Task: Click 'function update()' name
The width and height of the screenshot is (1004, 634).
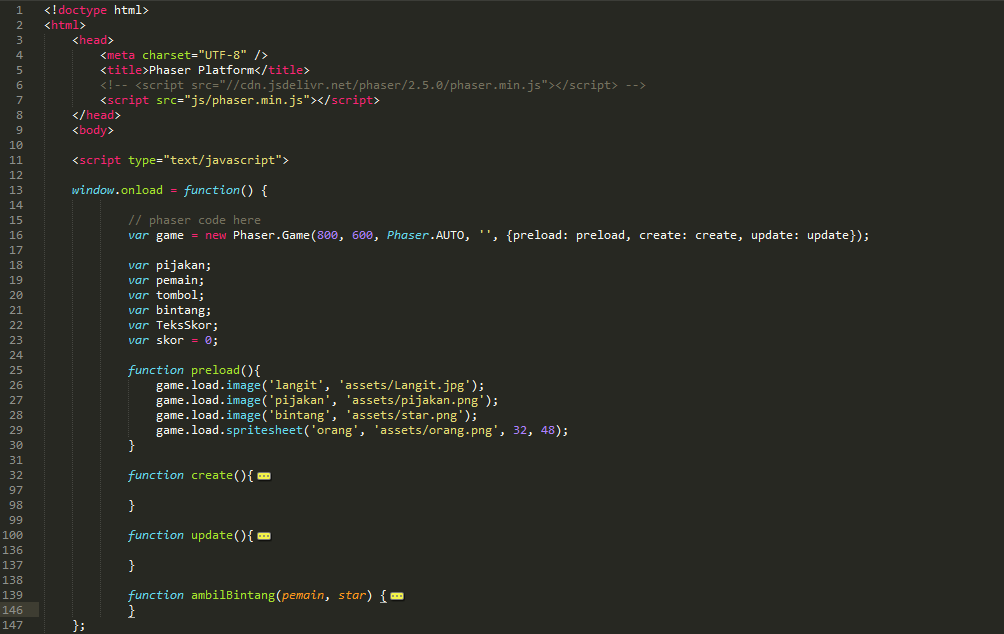Action: click(212, 535)
